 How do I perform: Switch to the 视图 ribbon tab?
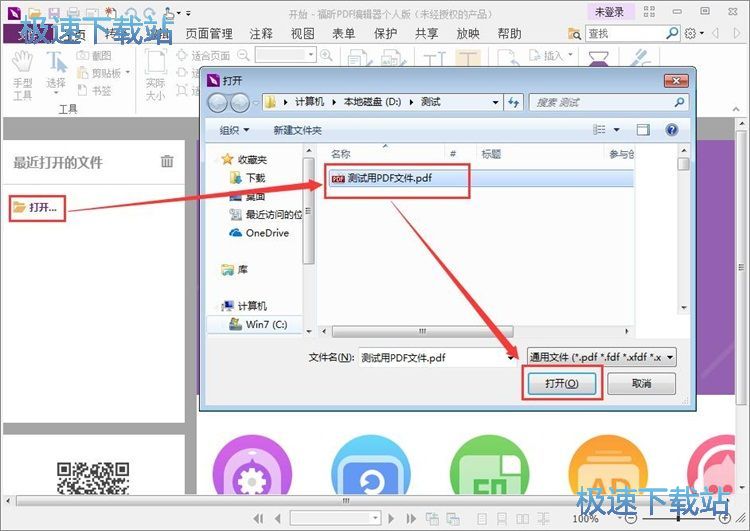coord(303,33)
